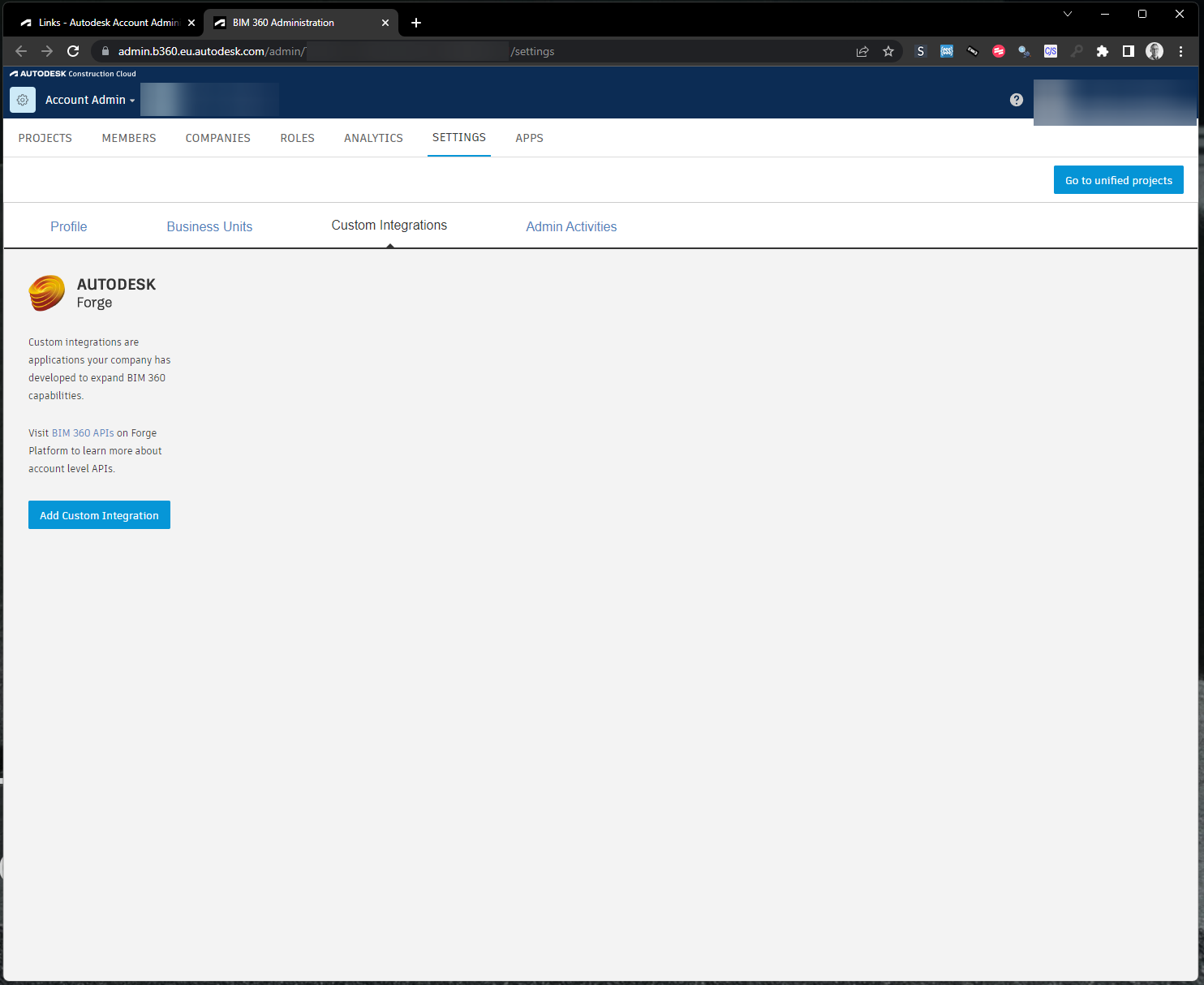Open the help question mark icon
The image size is (1204, 985).
pos(1017,100)
